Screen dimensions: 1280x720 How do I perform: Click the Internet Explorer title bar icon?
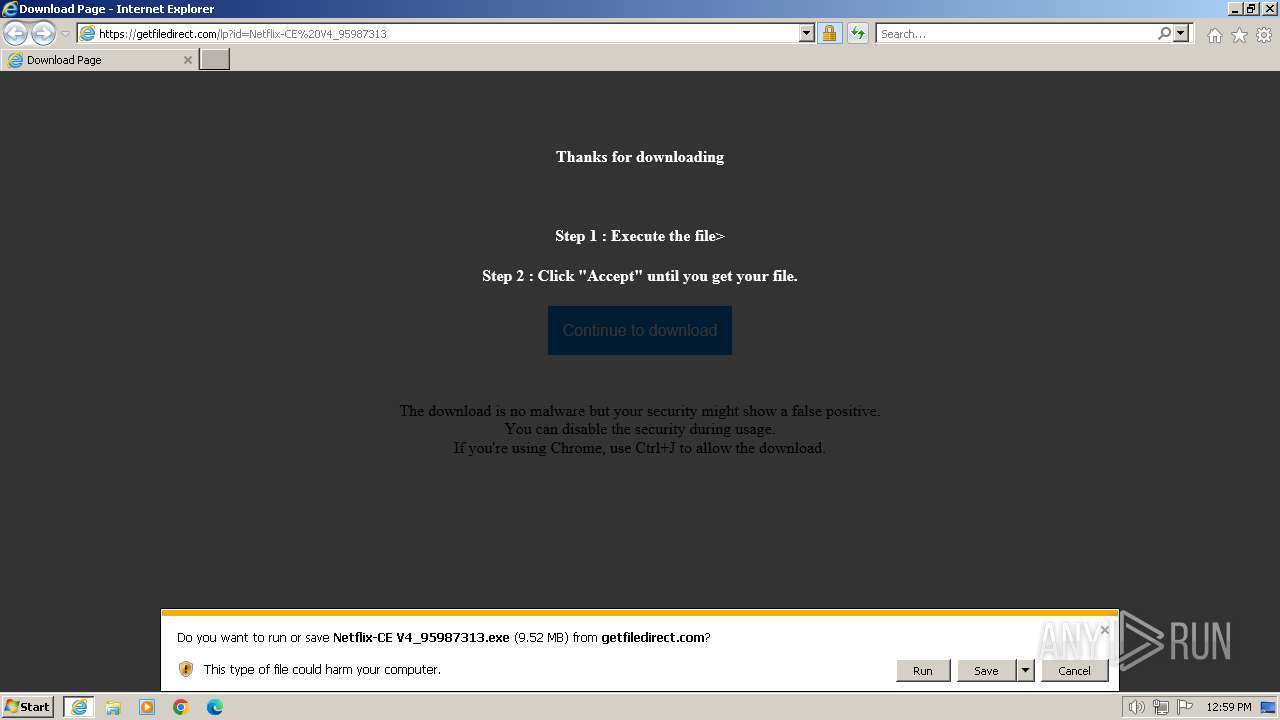10,9
